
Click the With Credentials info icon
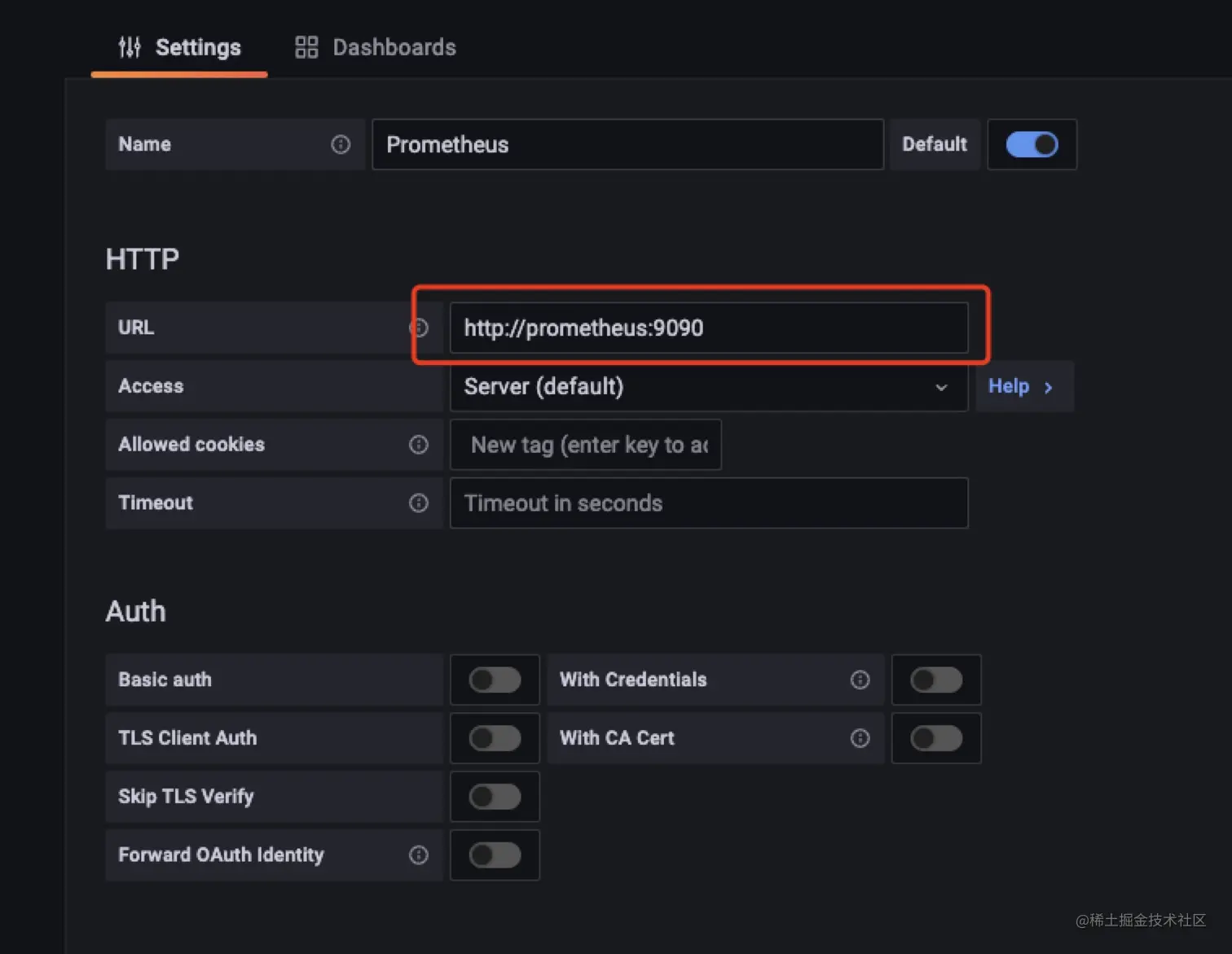click(x=860, y=679)
